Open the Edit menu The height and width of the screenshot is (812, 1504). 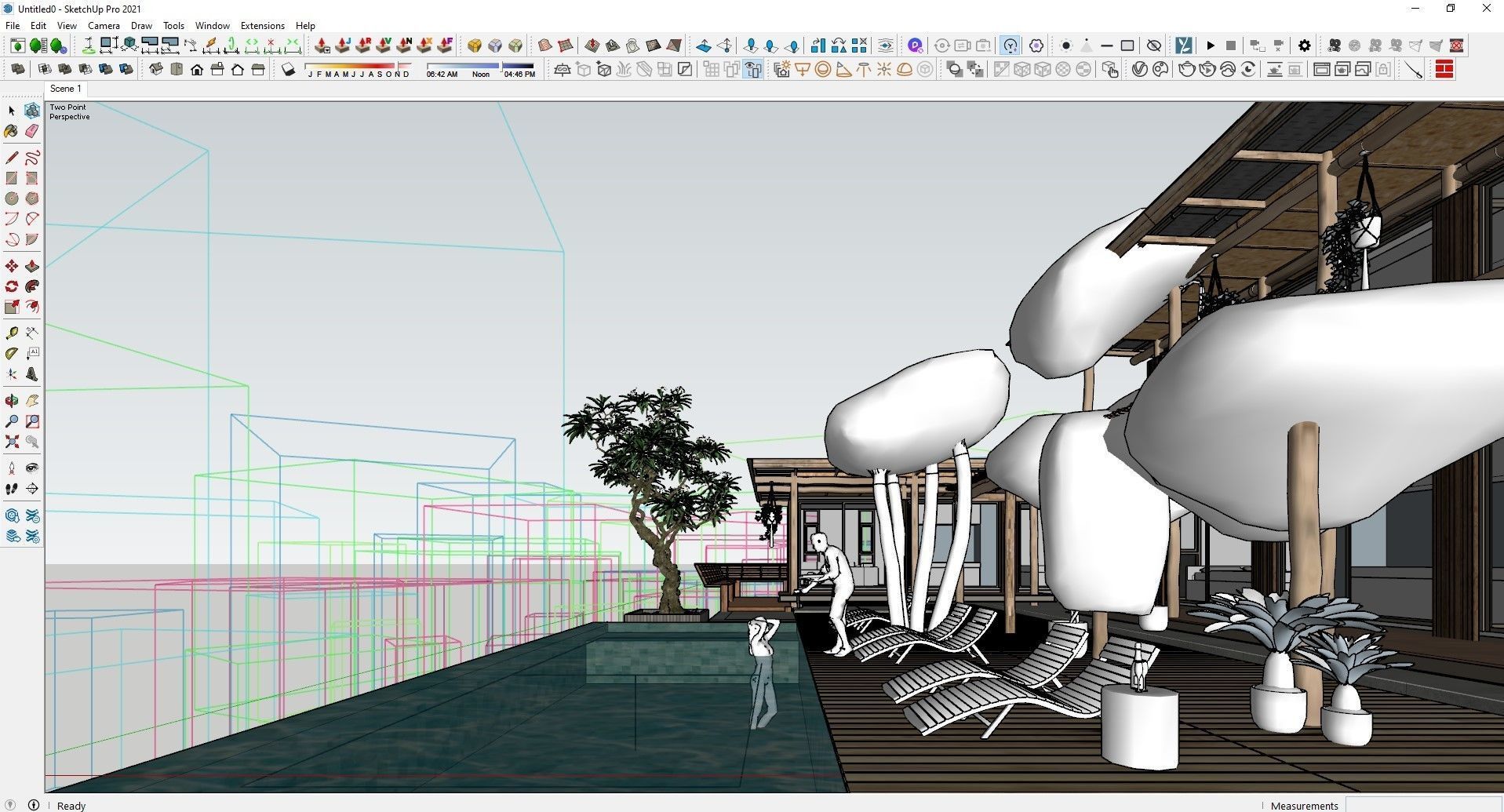pos(38,26)
